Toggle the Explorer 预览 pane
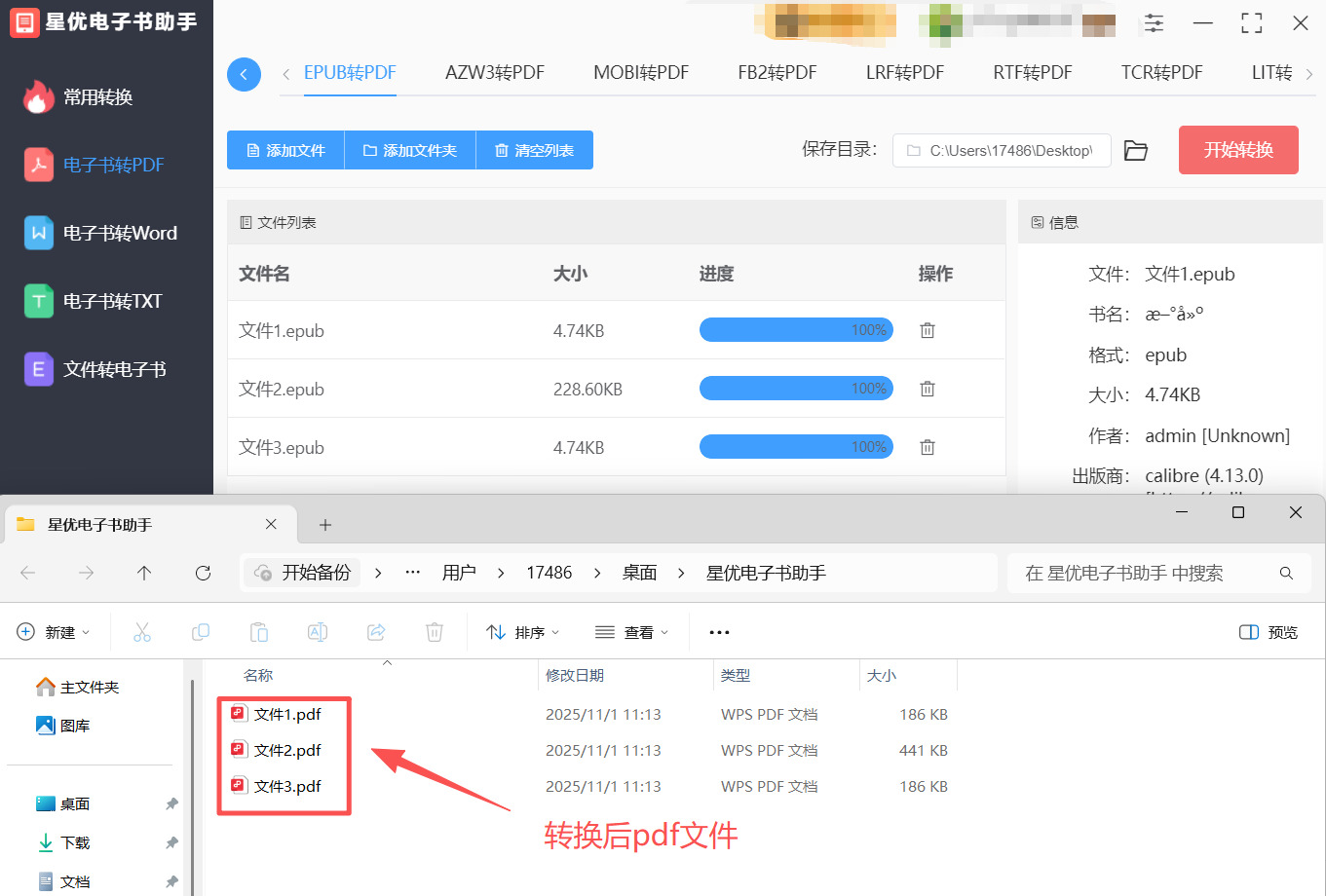The image size is (1326, 896). point(1269,632)
